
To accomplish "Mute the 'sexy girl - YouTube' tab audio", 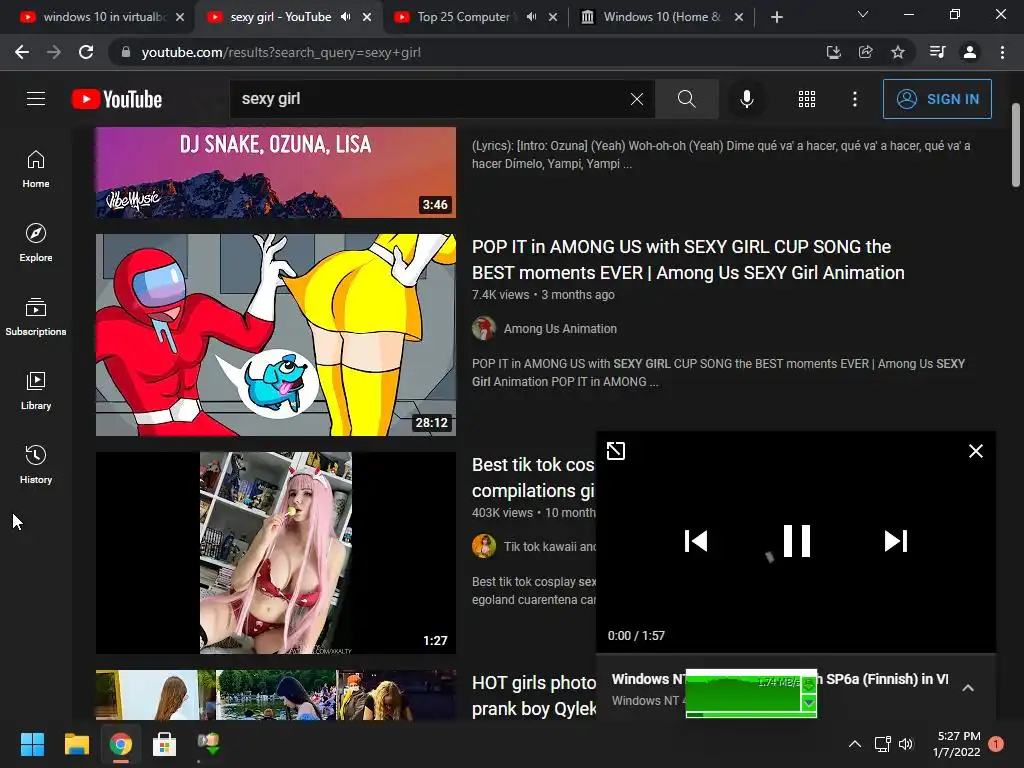I will click(x=345, y=17).
